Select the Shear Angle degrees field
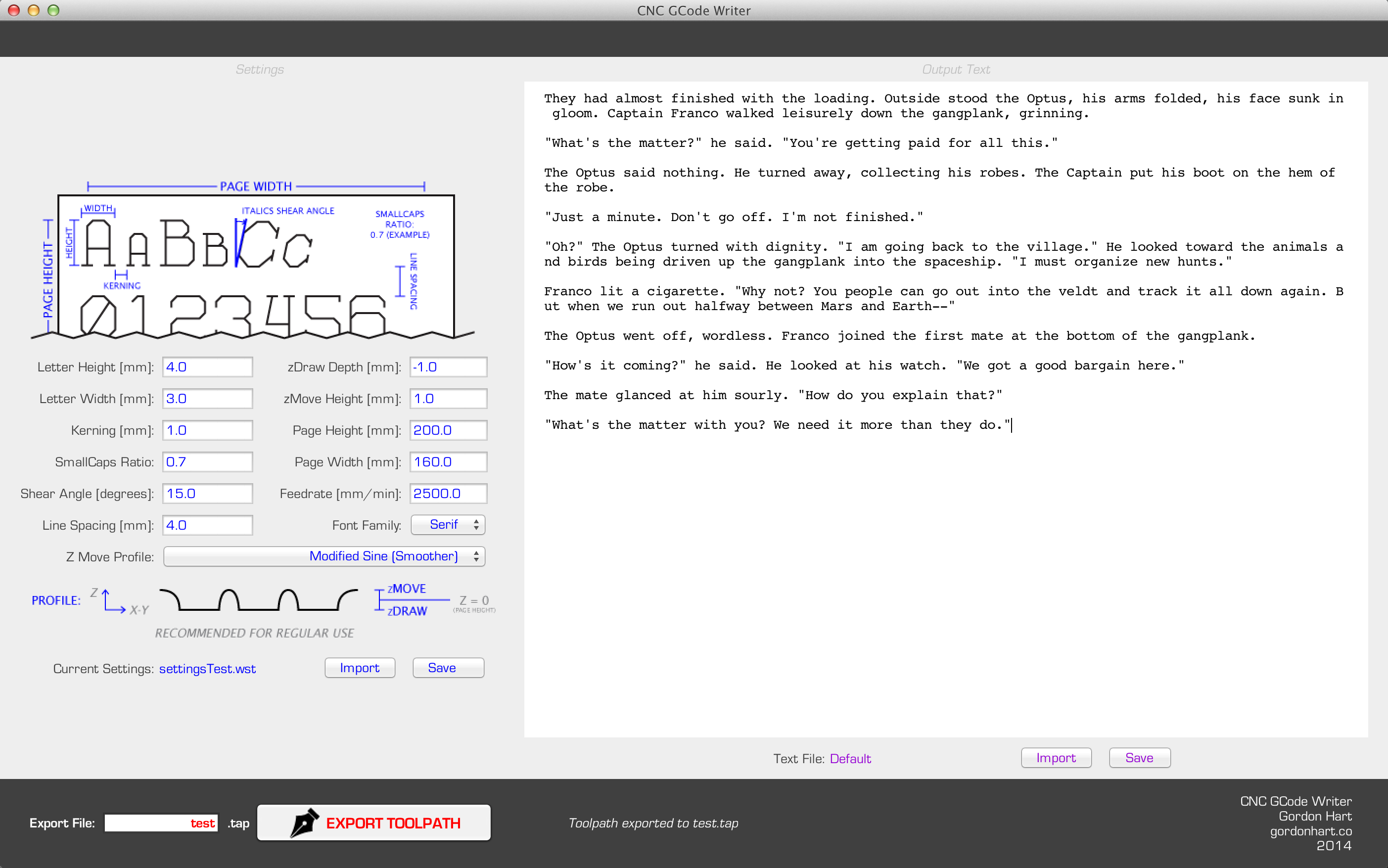The image size is (1388, 868). tap(207, 494)
